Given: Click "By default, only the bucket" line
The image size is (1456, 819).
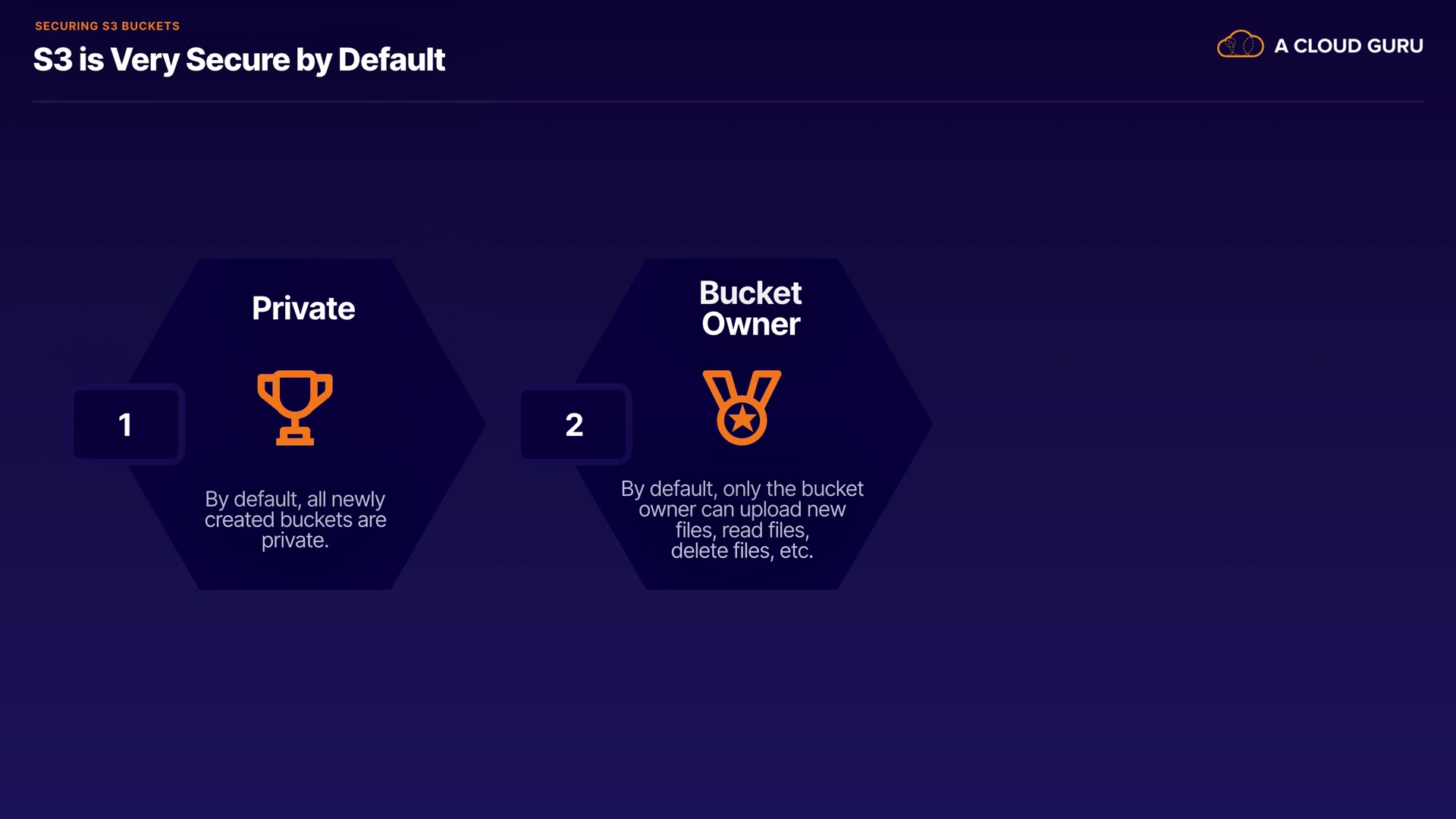Looking at the screenshot, I should click(742, 488).
